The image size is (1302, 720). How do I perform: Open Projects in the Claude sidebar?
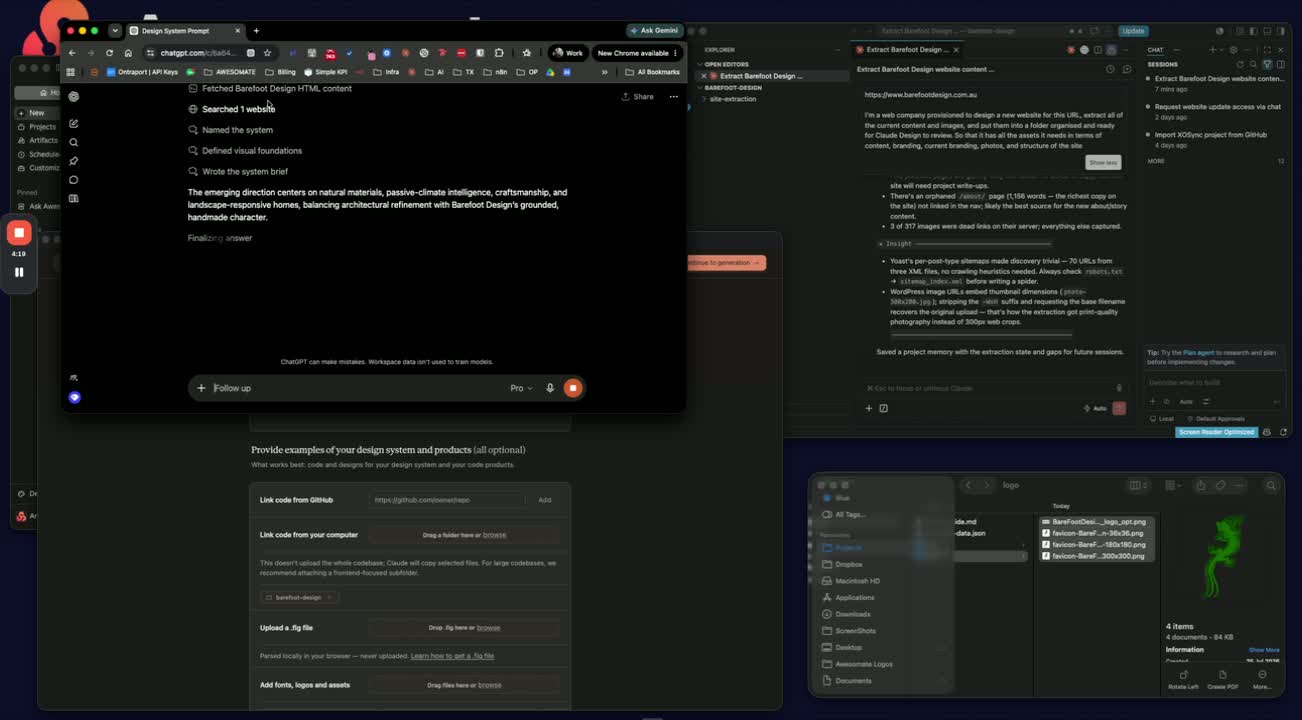pos(42,127)
